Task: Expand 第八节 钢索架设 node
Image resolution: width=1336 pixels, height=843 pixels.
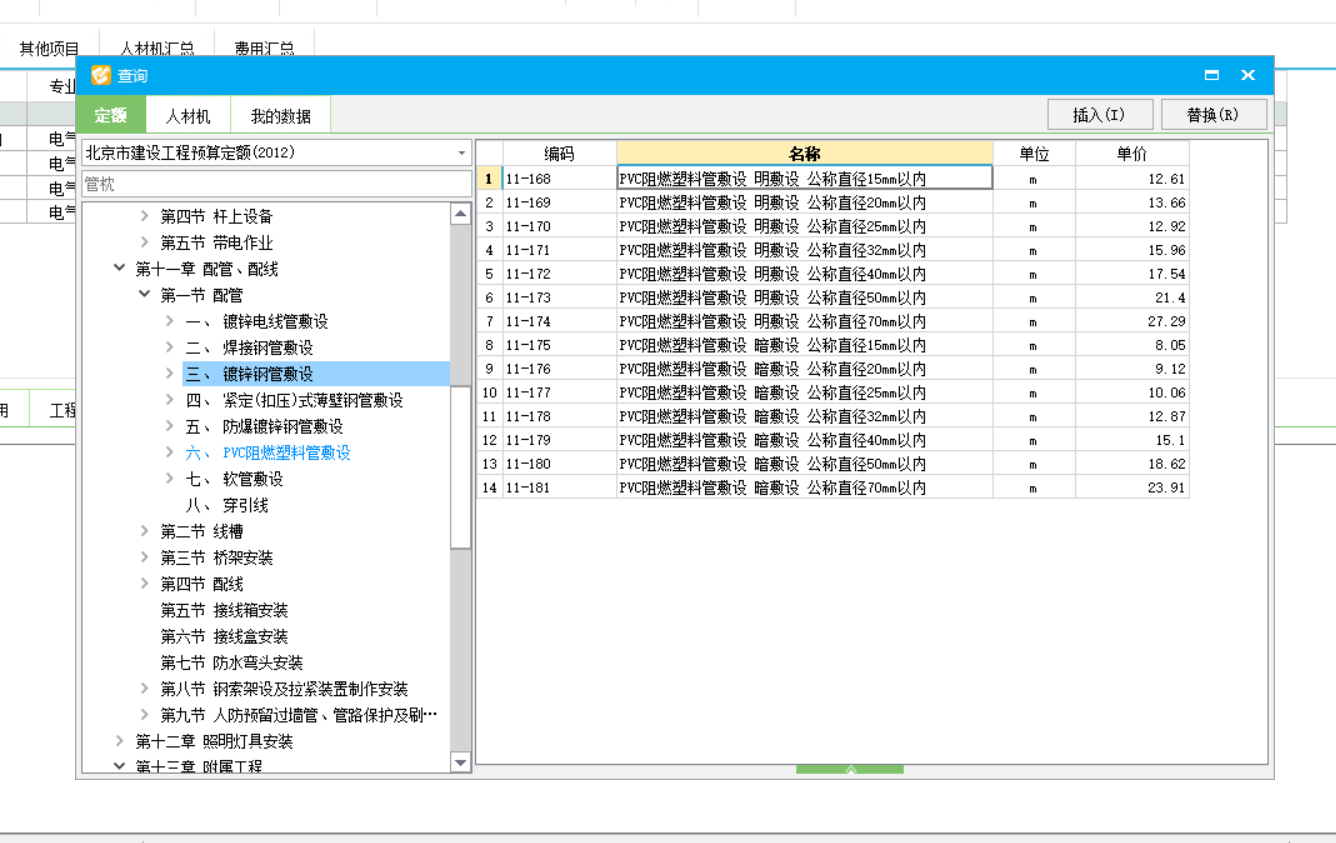Action: [x=145, y=689]
